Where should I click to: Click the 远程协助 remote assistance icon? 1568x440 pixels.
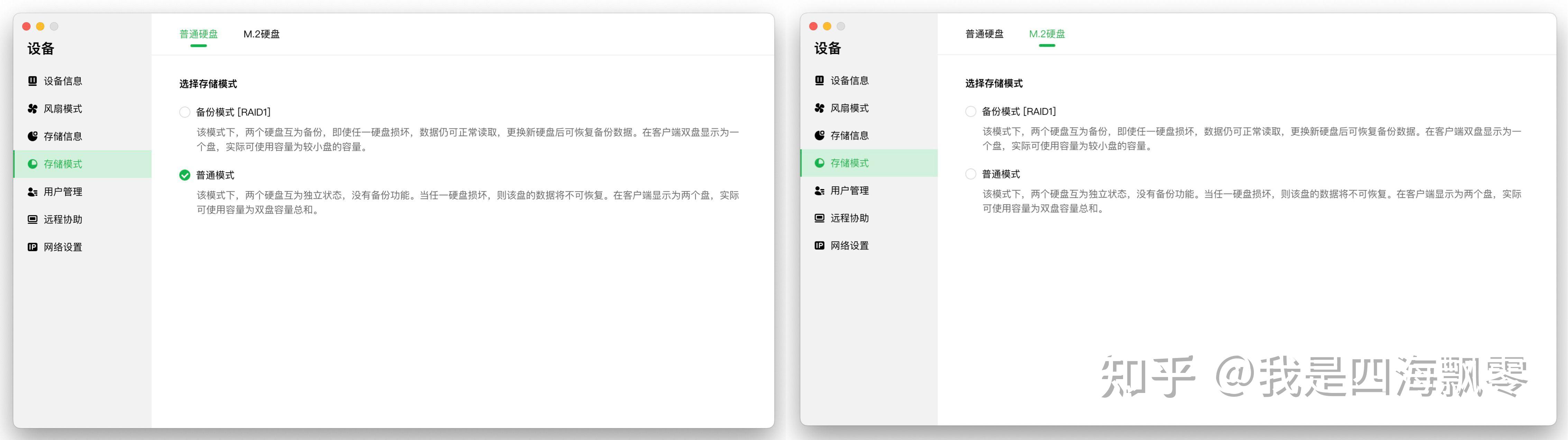(x=32, y=219)
